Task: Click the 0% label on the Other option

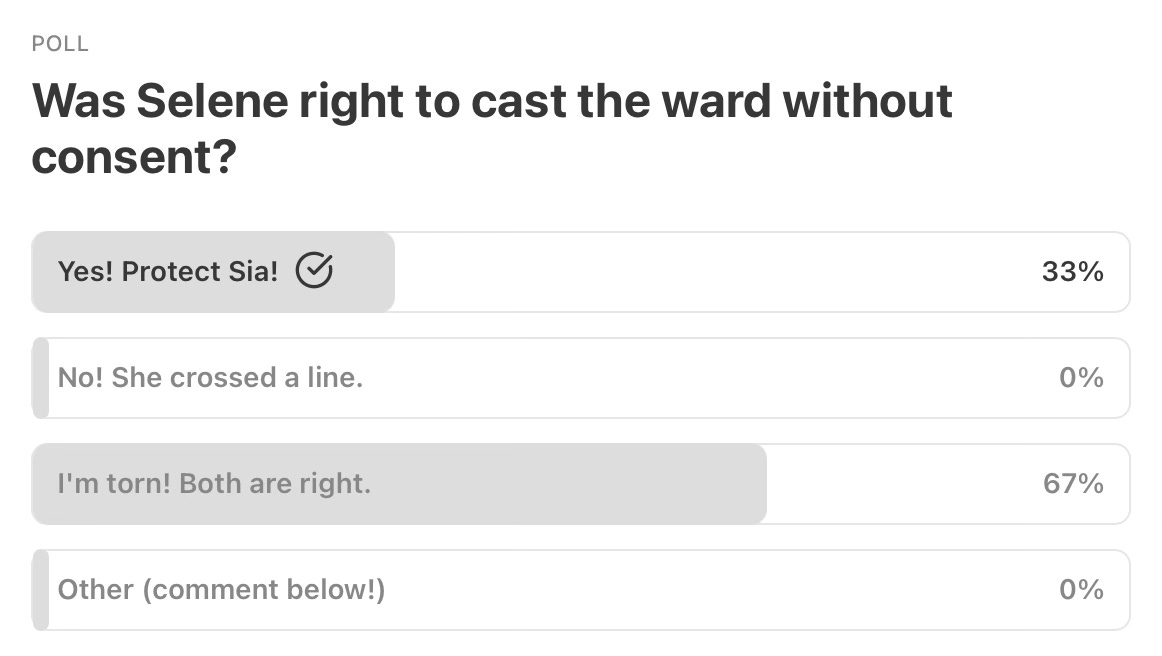Action: tap(1081, 590)
